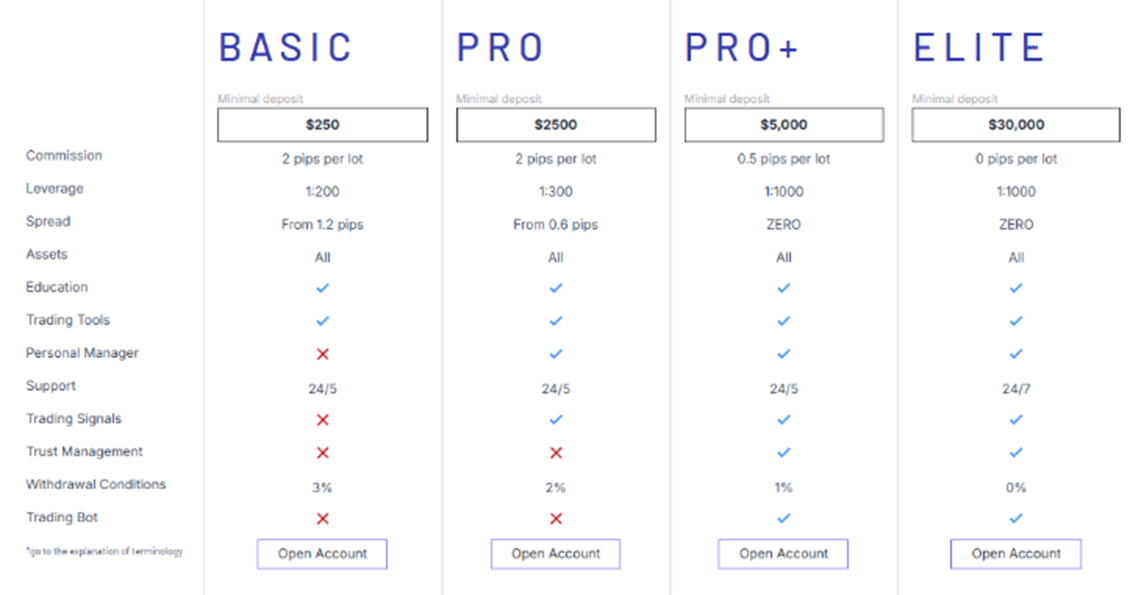
Task: Click Pro plan Trust Management red cross
Action: click(556, 453)
